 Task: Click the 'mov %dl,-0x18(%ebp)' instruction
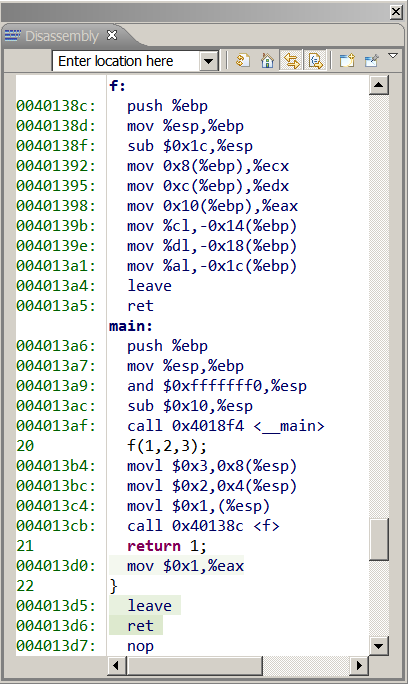click(x=212, y=246)
